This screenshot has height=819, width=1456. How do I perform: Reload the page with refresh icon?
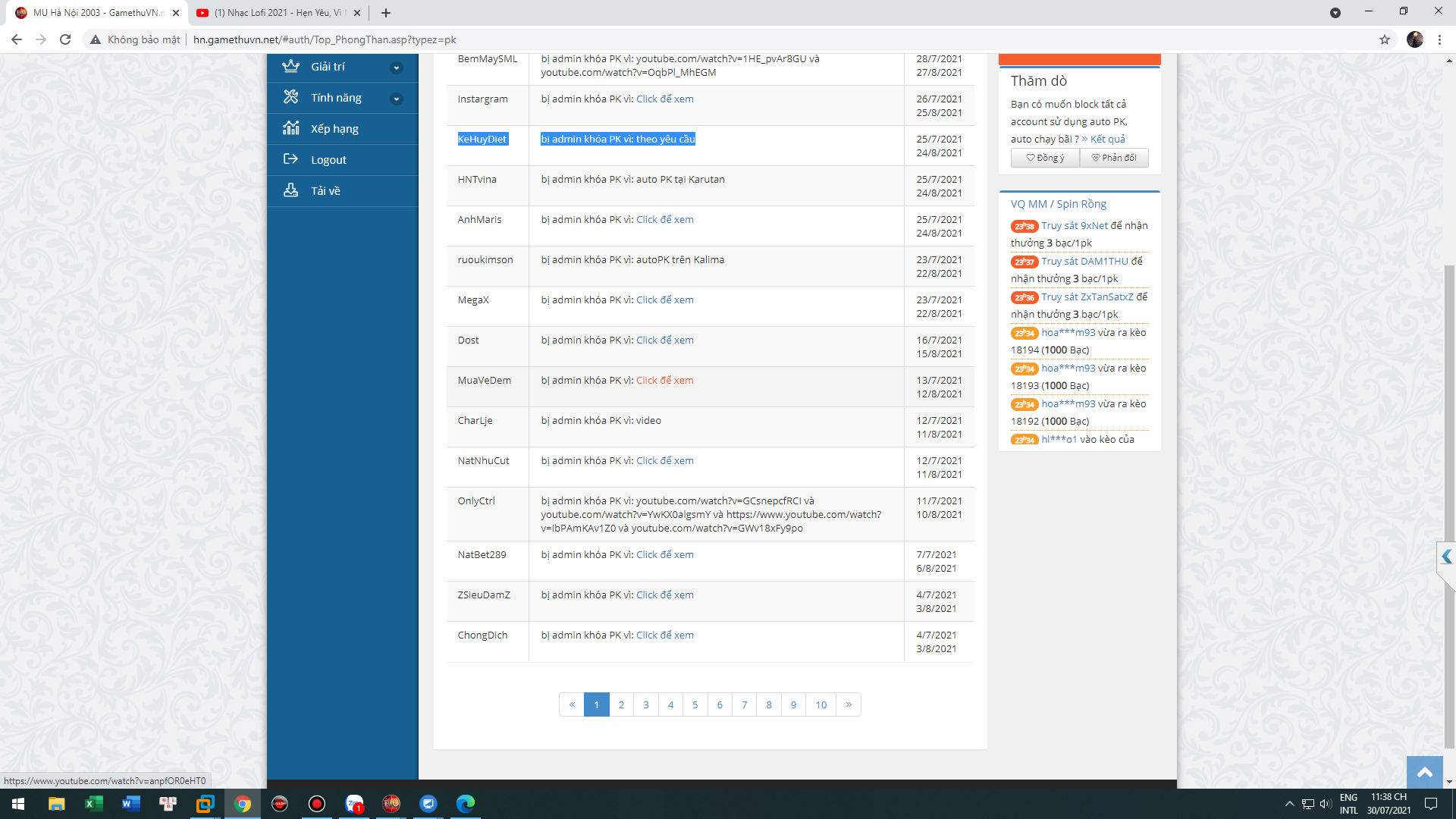[65, 39]
